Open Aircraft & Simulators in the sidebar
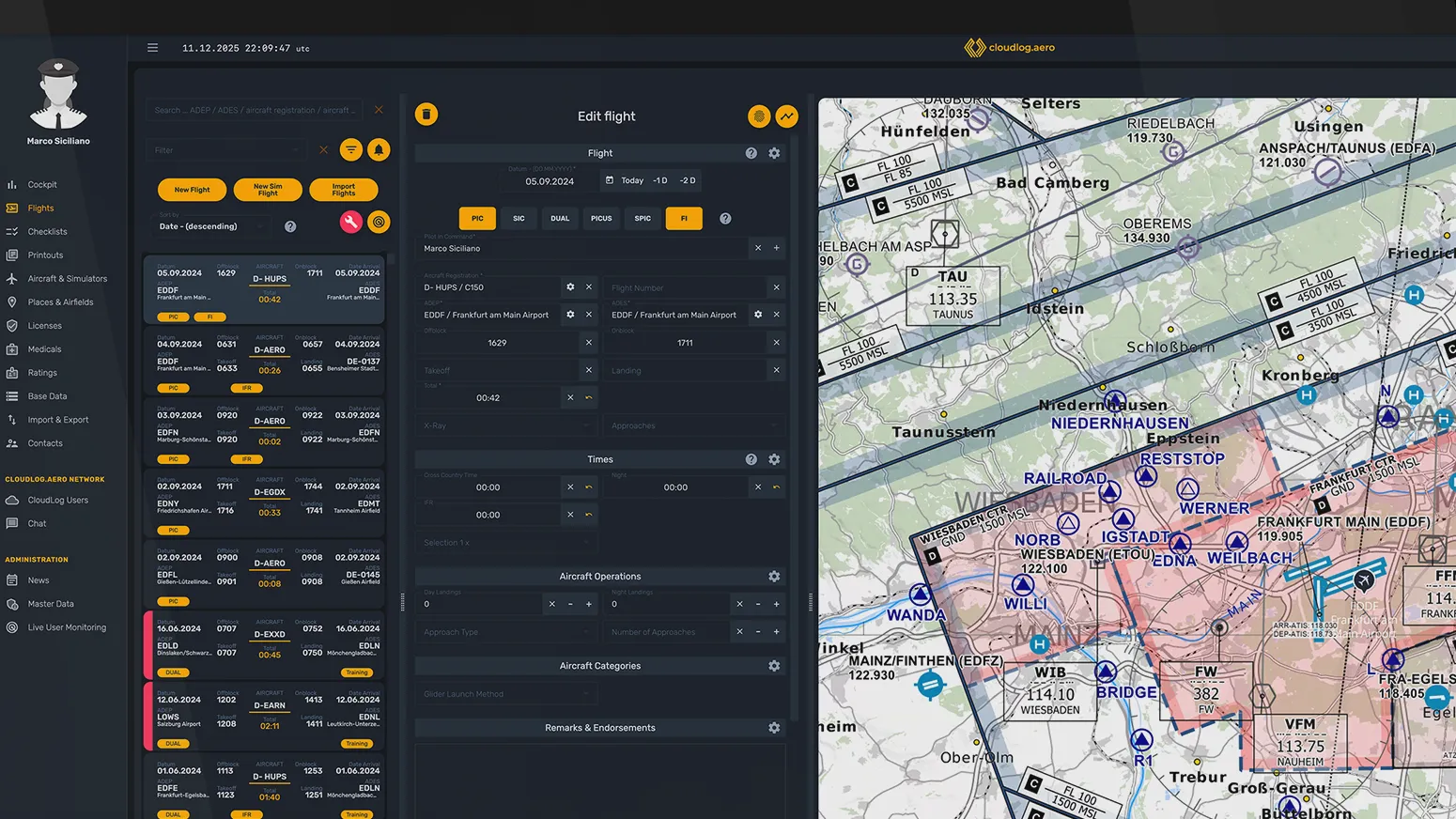 (67, 279)
